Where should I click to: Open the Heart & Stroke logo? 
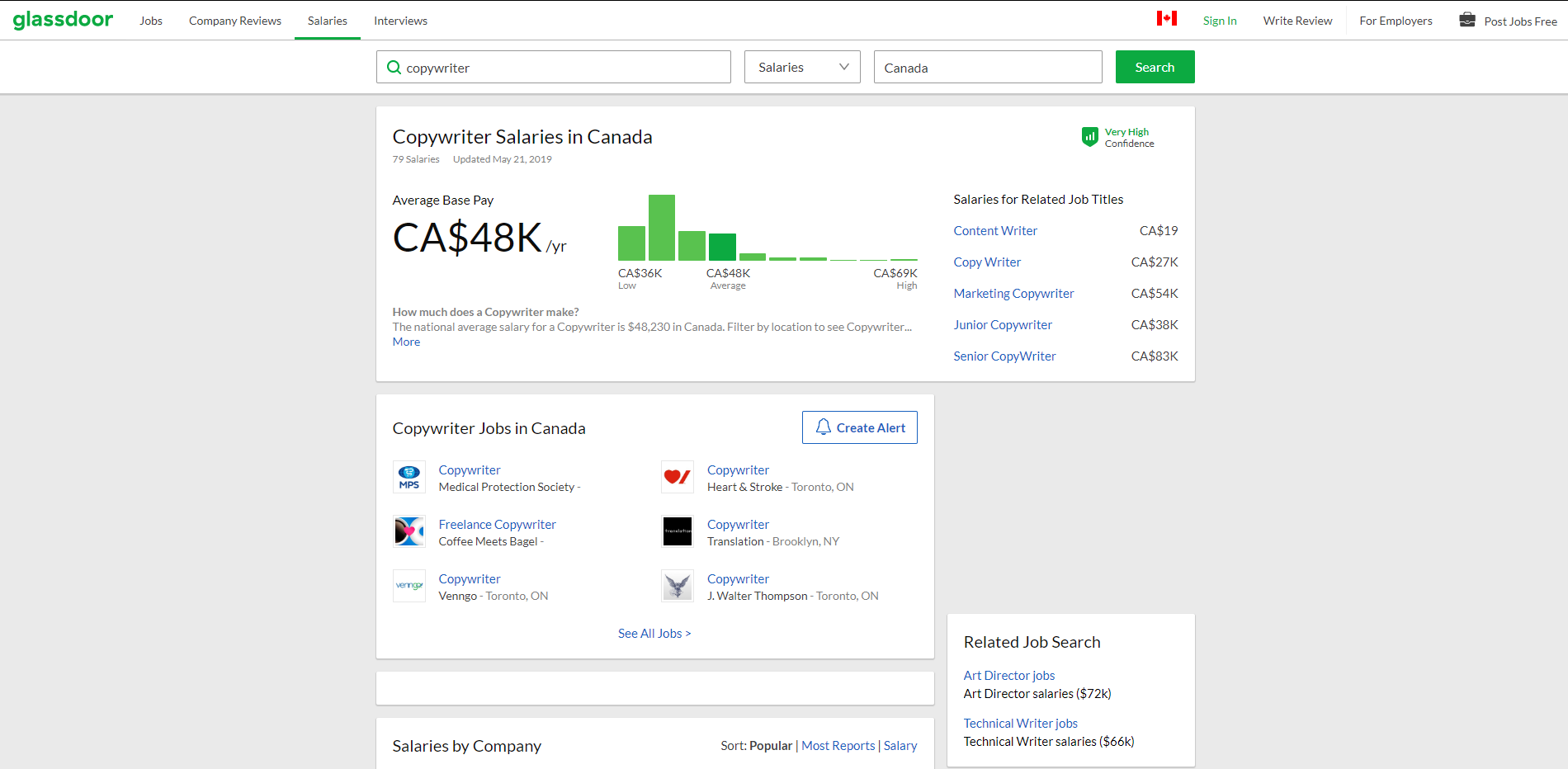coord(678,477)
